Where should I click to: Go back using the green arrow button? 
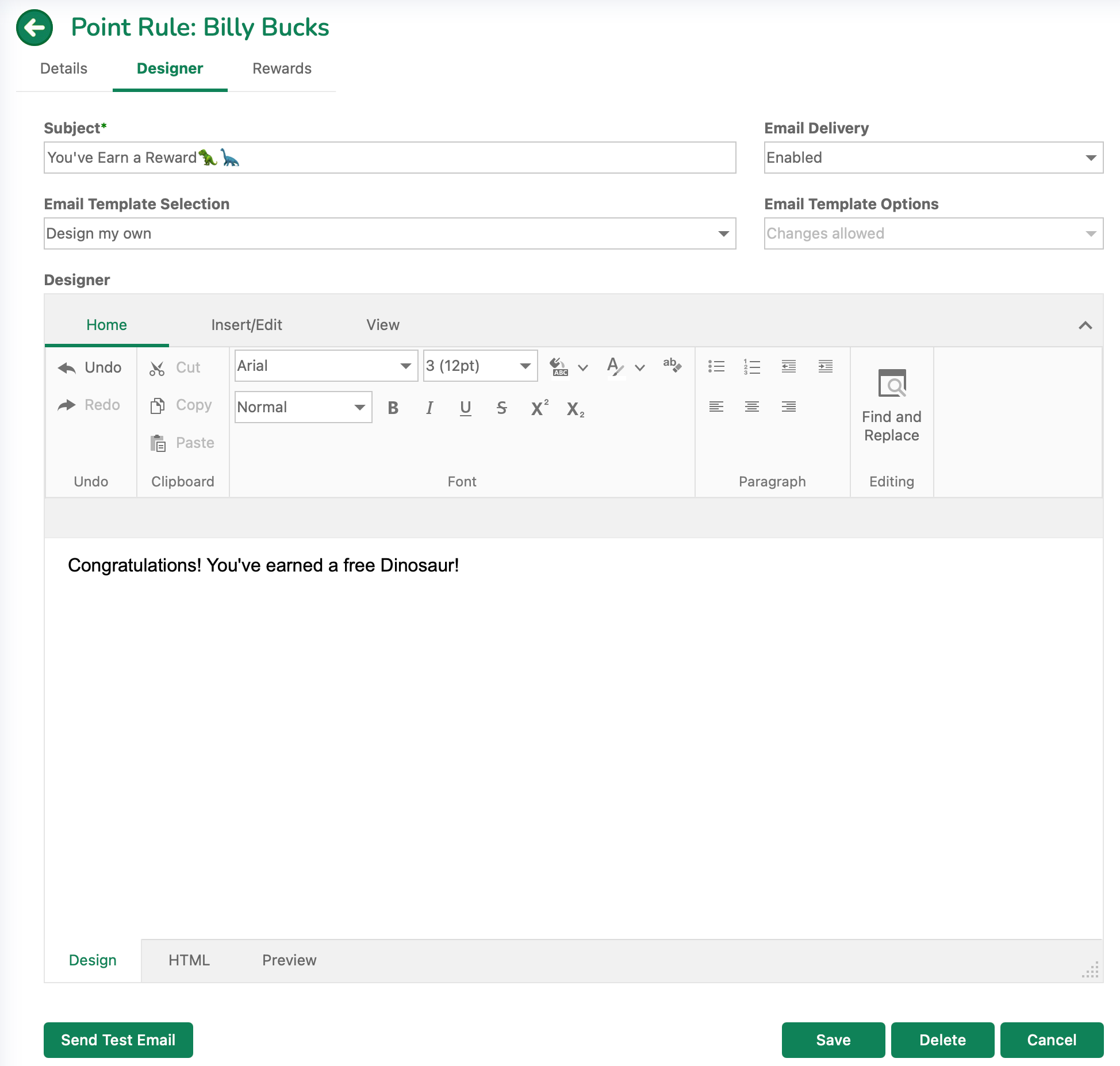pos(34,28)
